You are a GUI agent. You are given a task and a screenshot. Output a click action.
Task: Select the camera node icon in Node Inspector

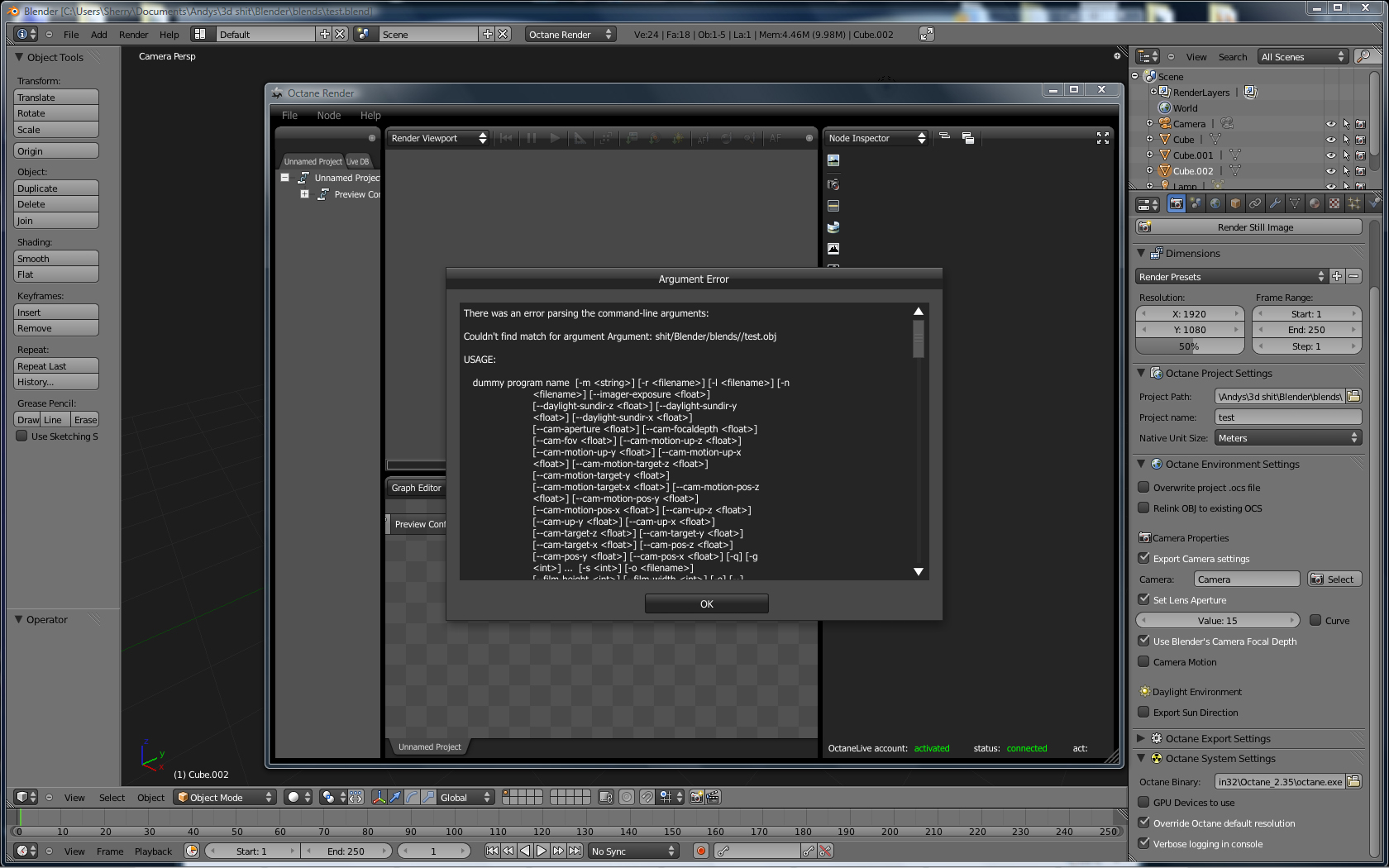point(833,184)
